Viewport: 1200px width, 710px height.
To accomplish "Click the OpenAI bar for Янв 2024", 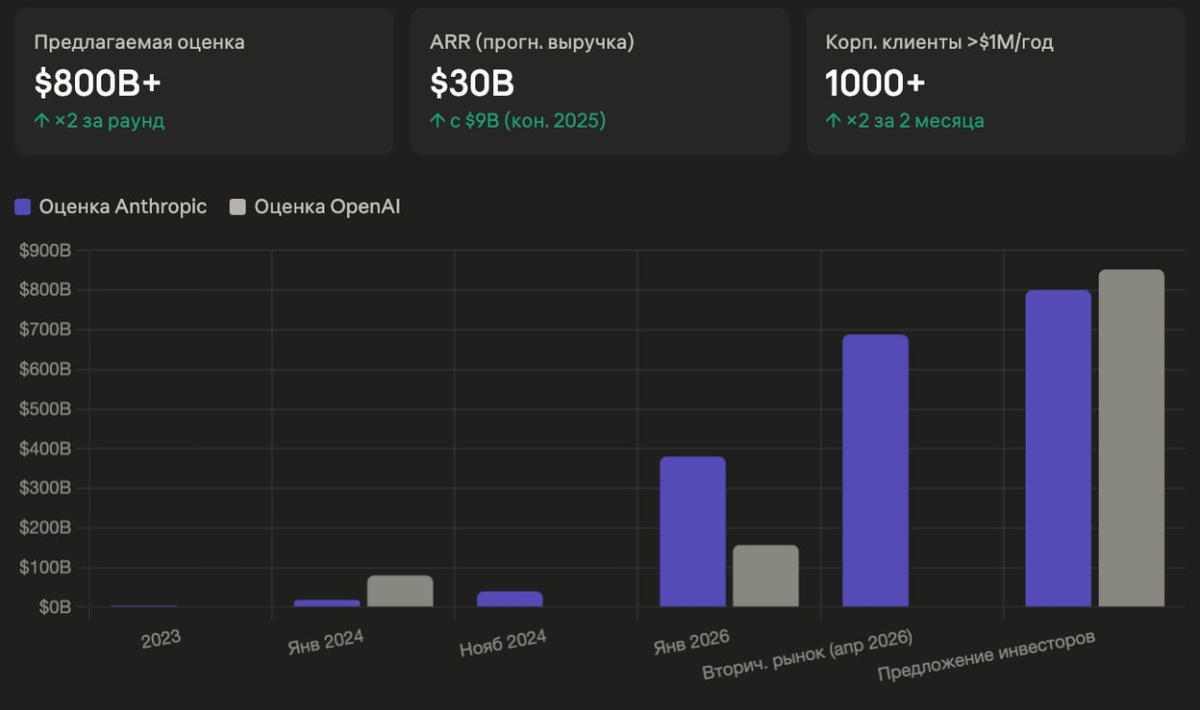I will (x=400, y=591).
